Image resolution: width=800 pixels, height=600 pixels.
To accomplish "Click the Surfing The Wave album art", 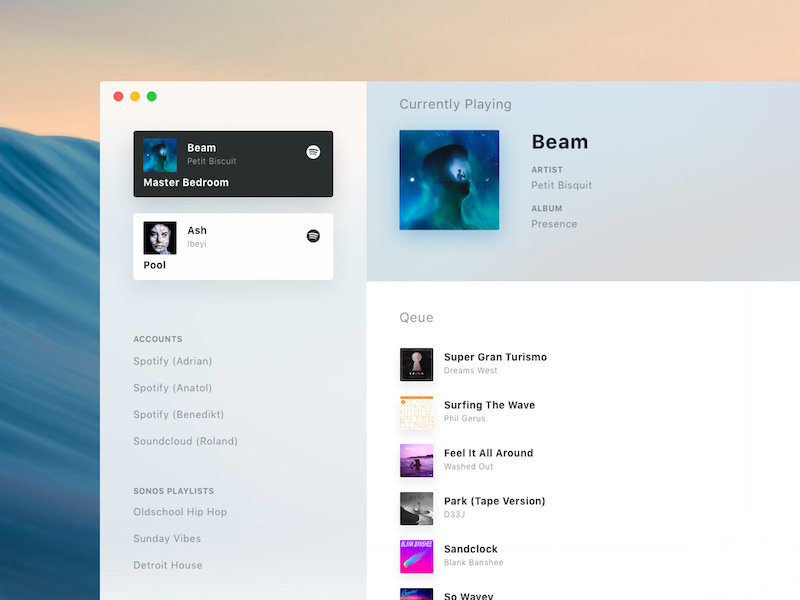I will (416, 412).
